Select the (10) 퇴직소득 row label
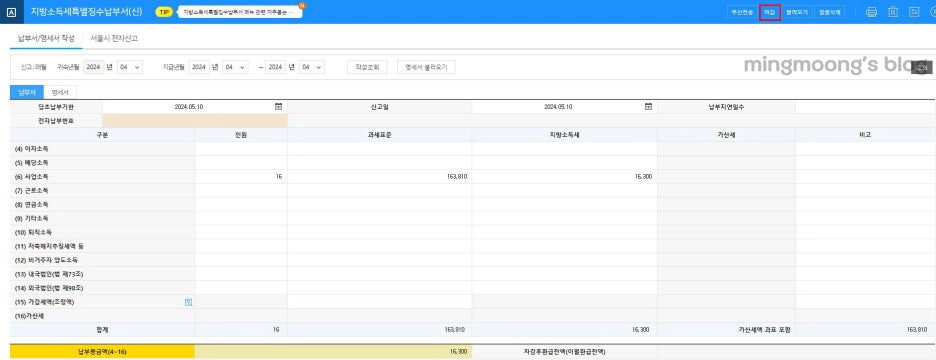This screenshot has height=360, width=936. click(x=33, y=232)
